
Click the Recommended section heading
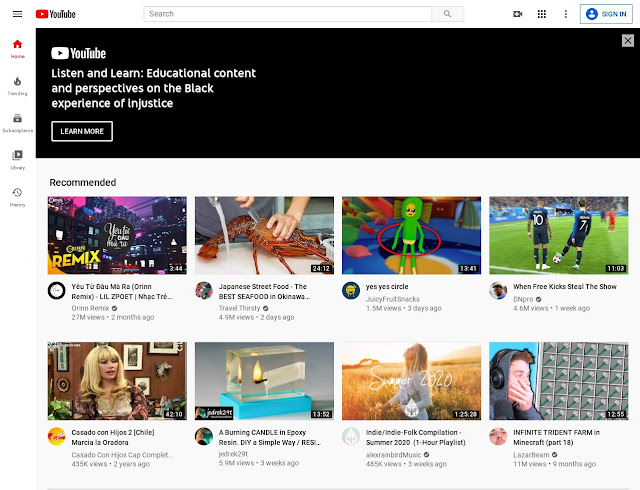83,183
